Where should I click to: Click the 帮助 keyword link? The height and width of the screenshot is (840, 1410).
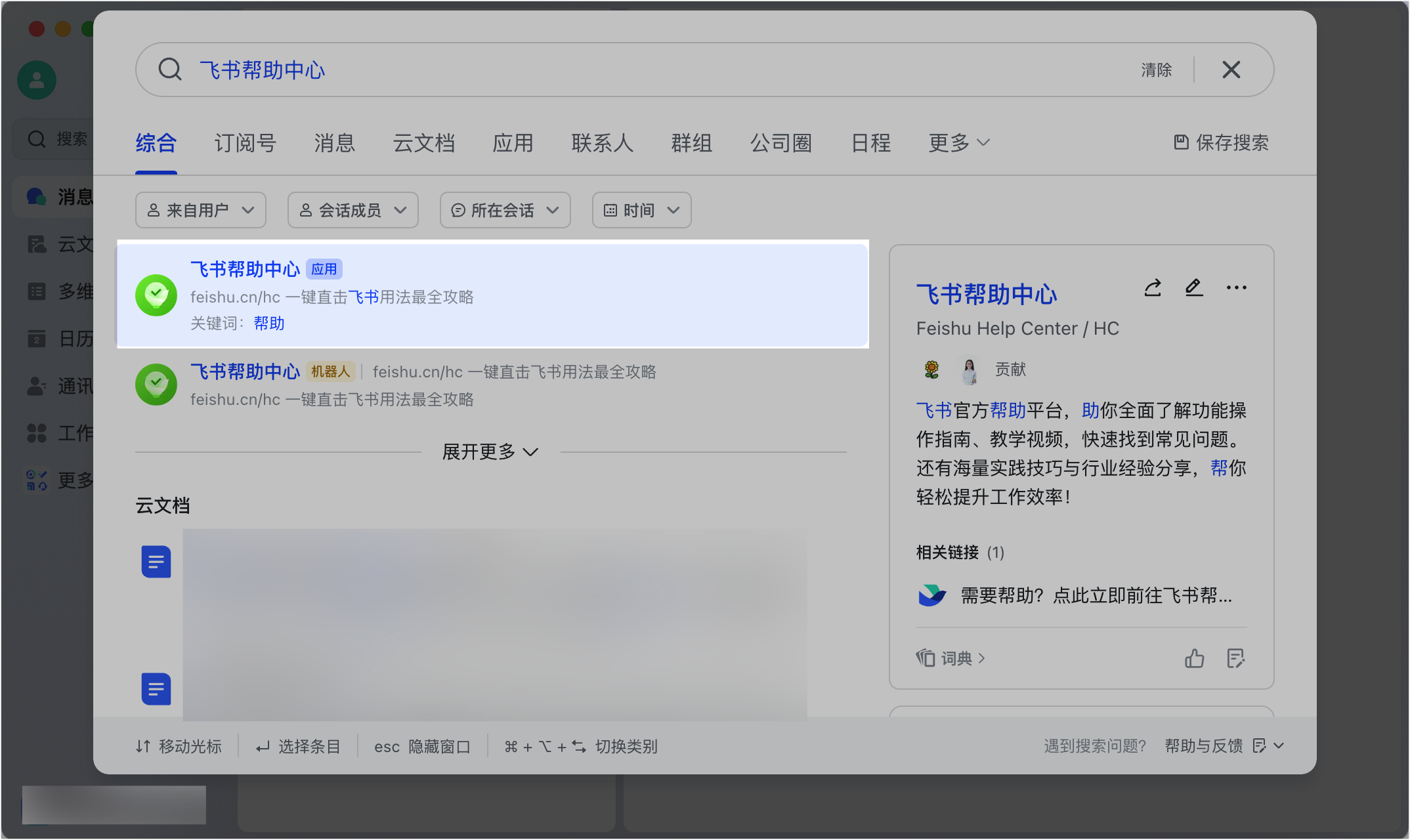point(269,324)
